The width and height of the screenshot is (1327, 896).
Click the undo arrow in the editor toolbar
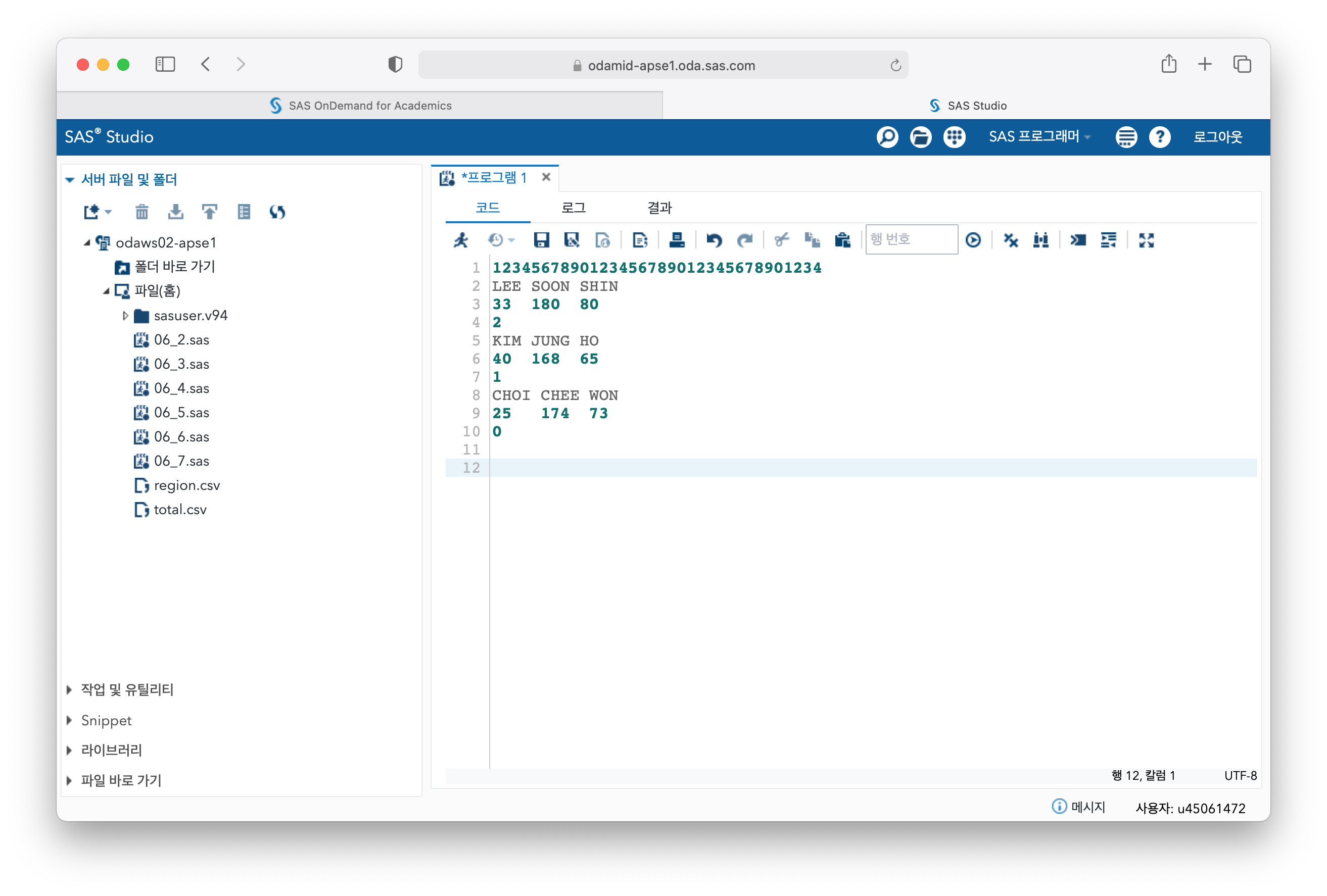pyautogui.click(x=714, y=240)
